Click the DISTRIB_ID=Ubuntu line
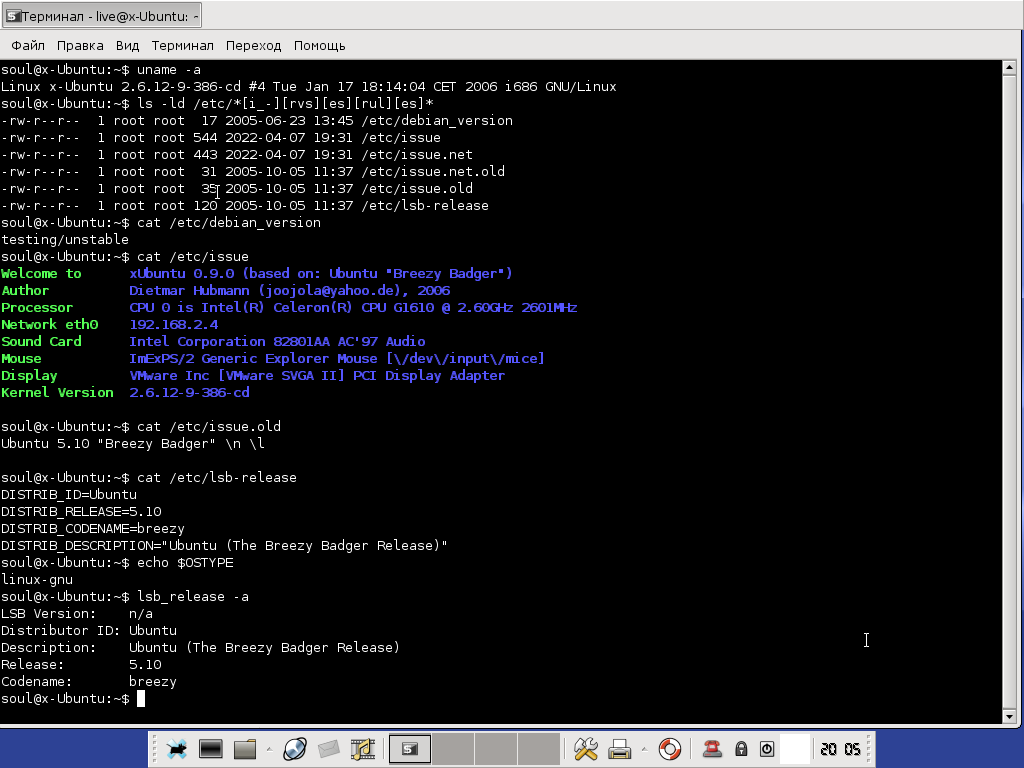Image resolution: width=1024 pixels, height=768 pixels. pyautogui.click(x=69, y=494)
